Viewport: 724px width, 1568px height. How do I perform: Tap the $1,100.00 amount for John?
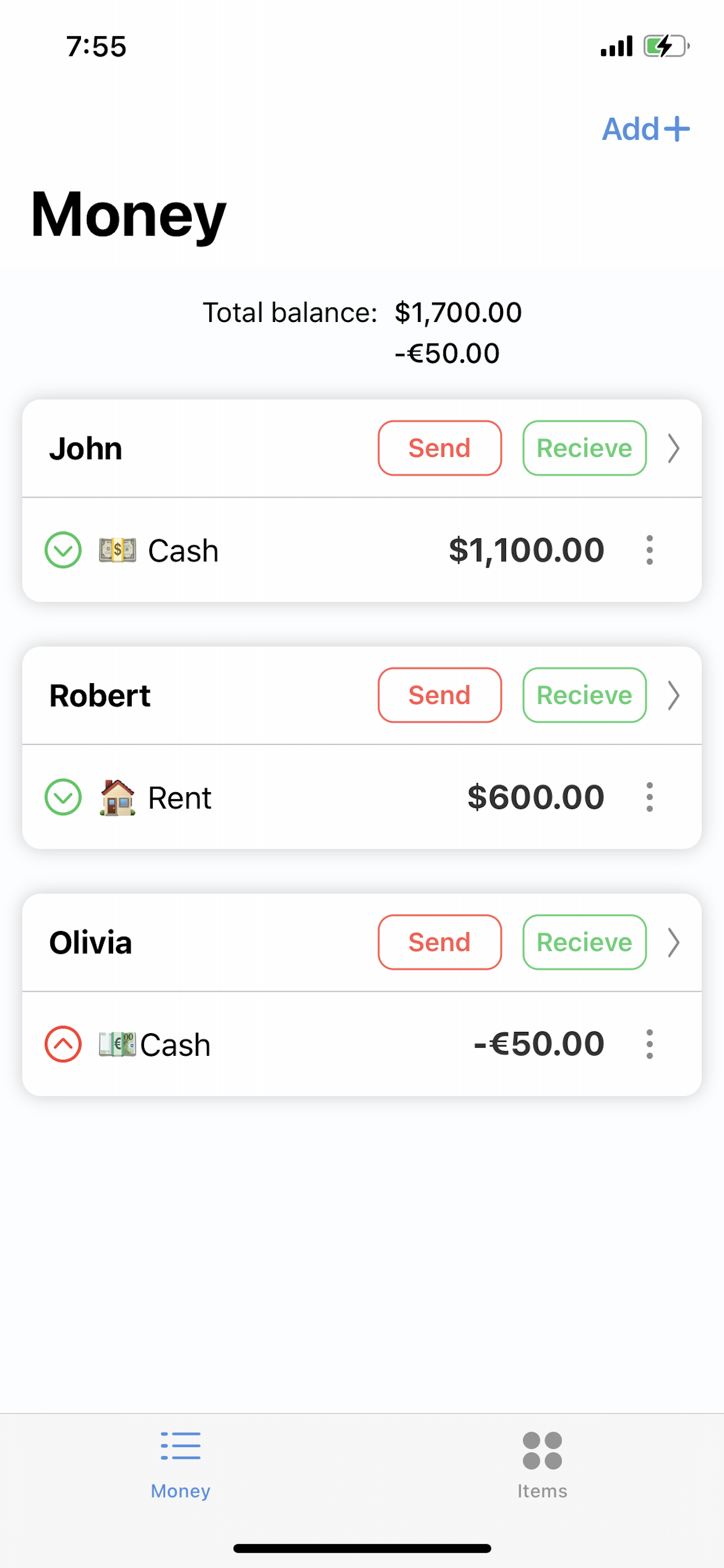pyautogui.click(x=526, y=550)
